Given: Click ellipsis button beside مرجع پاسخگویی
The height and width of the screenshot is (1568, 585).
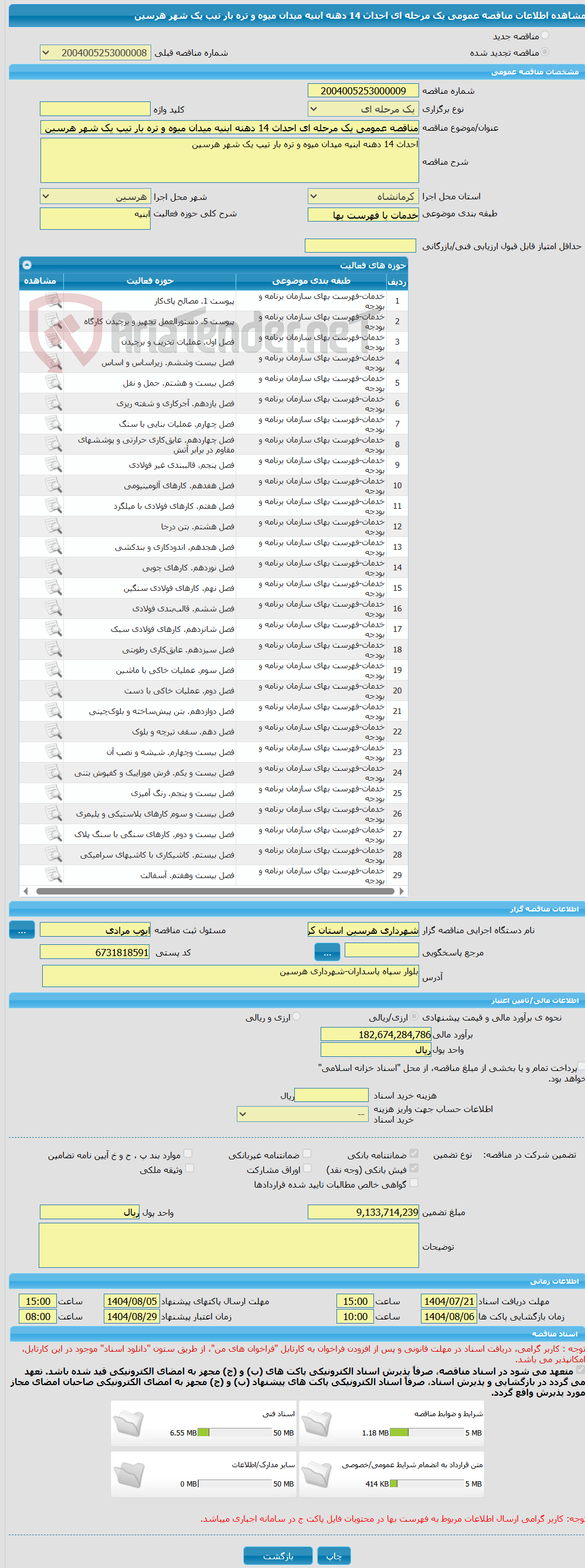Looking at the screenshot, I should pos(328,952).
